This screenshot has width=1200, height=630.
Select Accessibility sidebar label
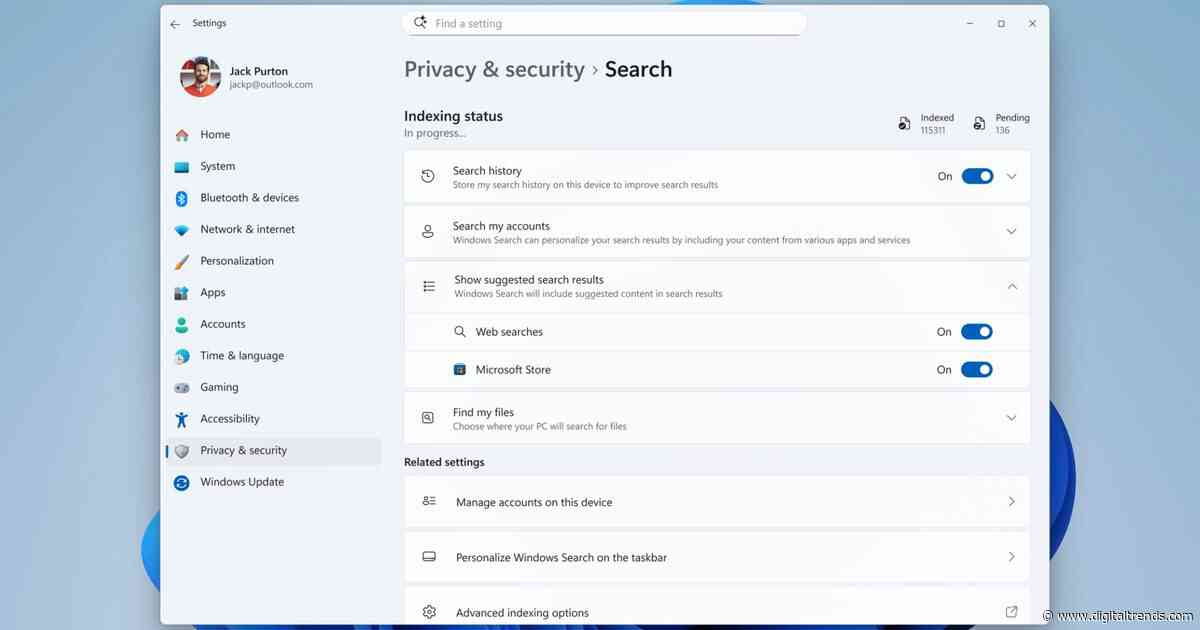click(230, 419)
